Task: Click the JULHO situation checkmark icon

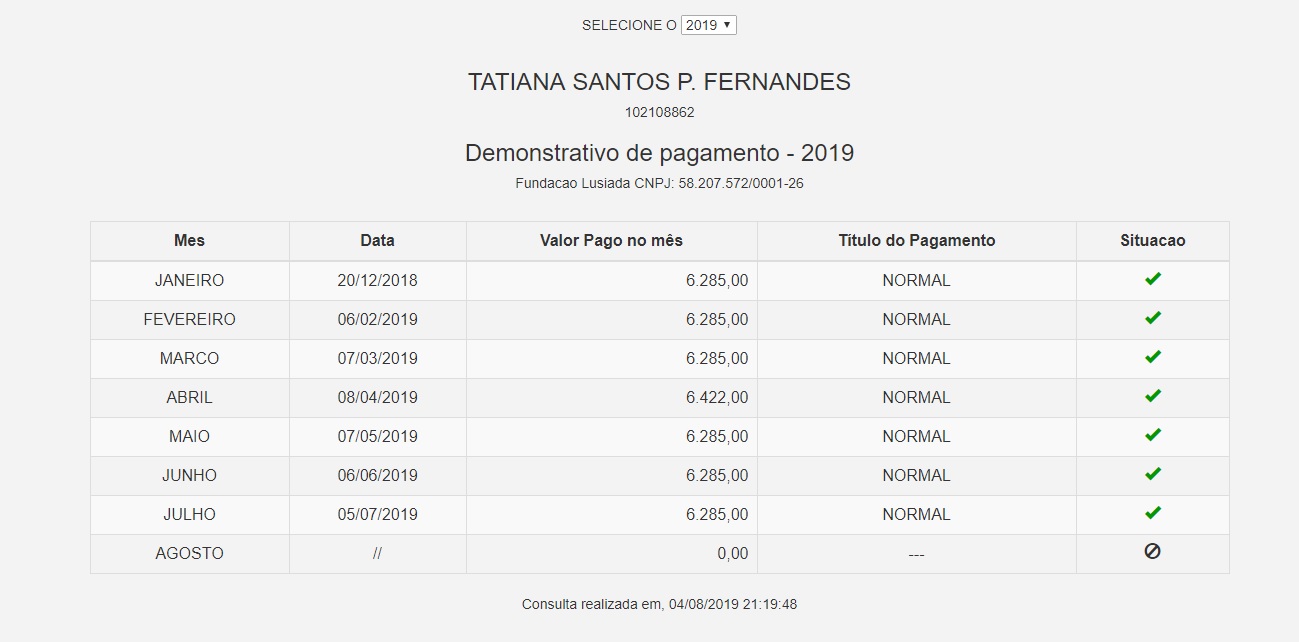Action: click(x=1152, y=513)
